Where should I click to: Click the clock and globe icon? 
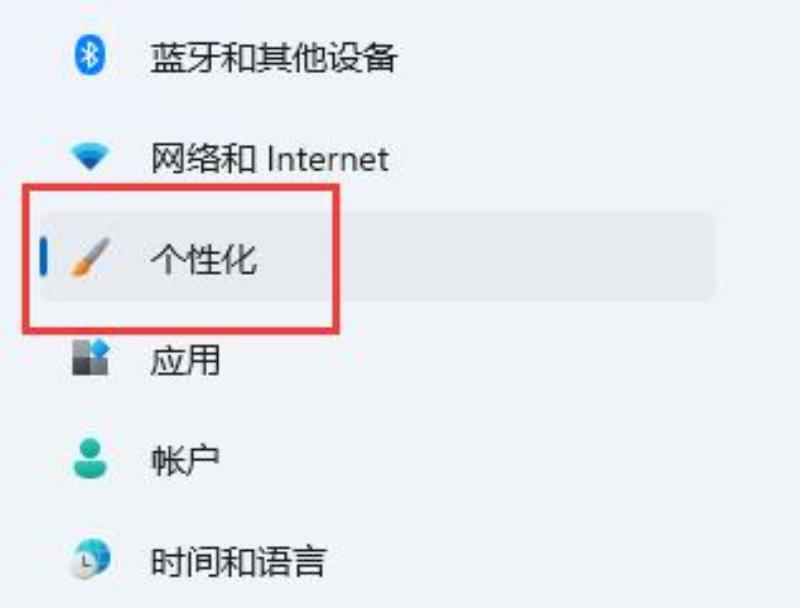(90, 559)
